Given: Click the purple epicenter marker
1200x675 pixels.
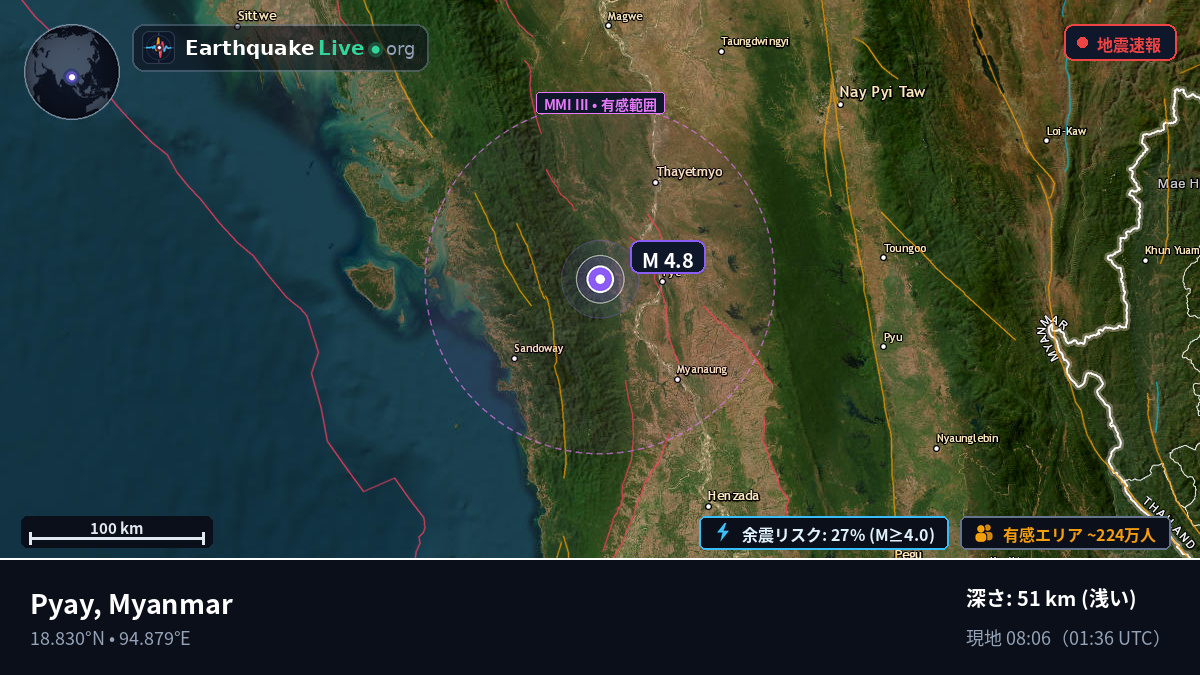Looking at the screenshot, I should [x=600, y=280].
